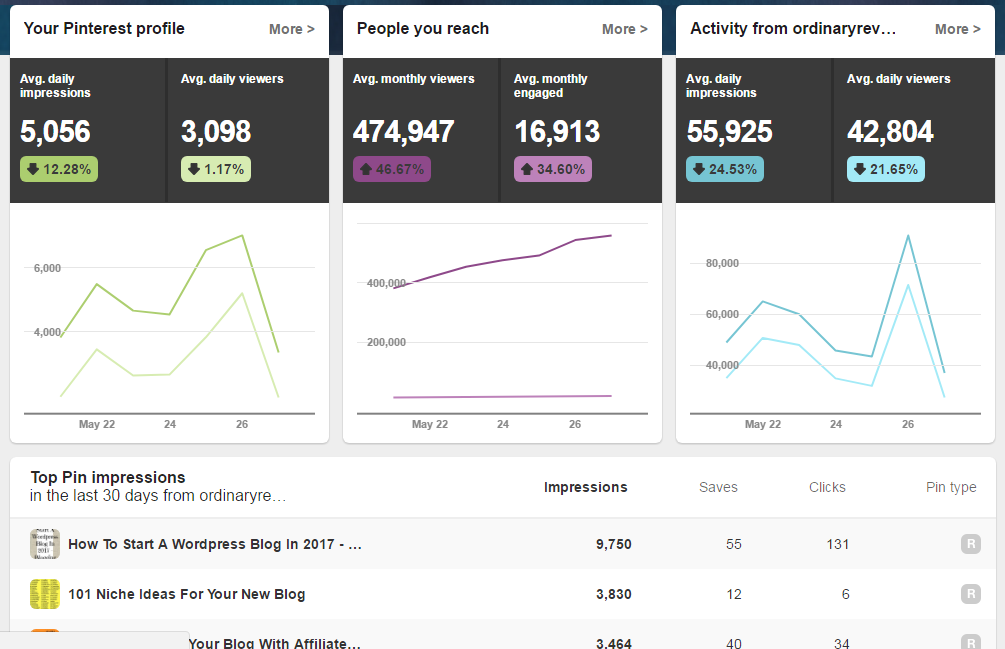Select the Your Pinterest profile panel header

click(103, 28)
